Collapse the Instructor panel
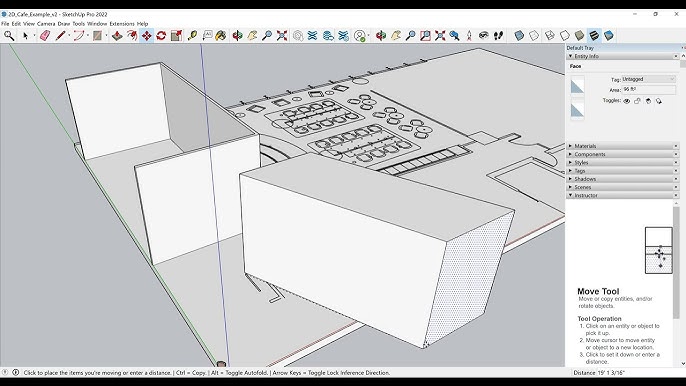The width and height of the screenshot is (686, 386). (x=570, y=195)
